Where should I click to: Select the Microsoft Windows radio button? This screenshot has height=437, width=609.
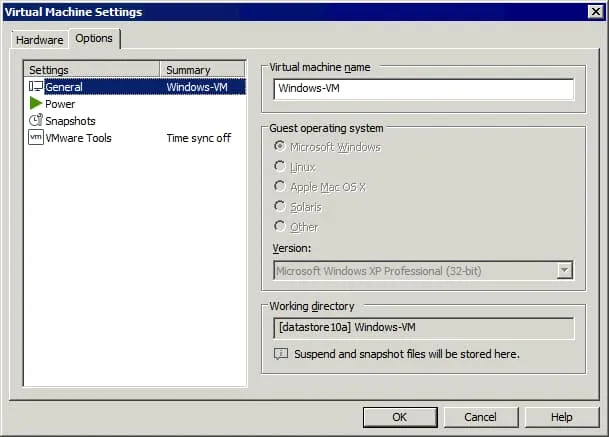click(280, 147)
